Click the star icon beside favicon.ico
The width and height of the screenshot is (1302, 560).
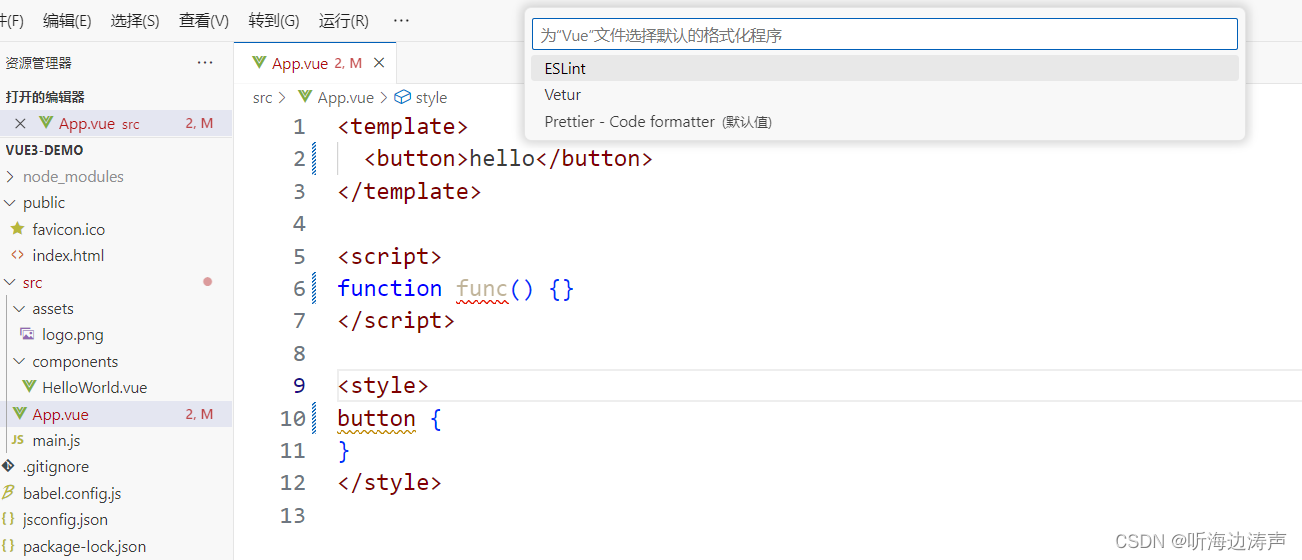17,229
